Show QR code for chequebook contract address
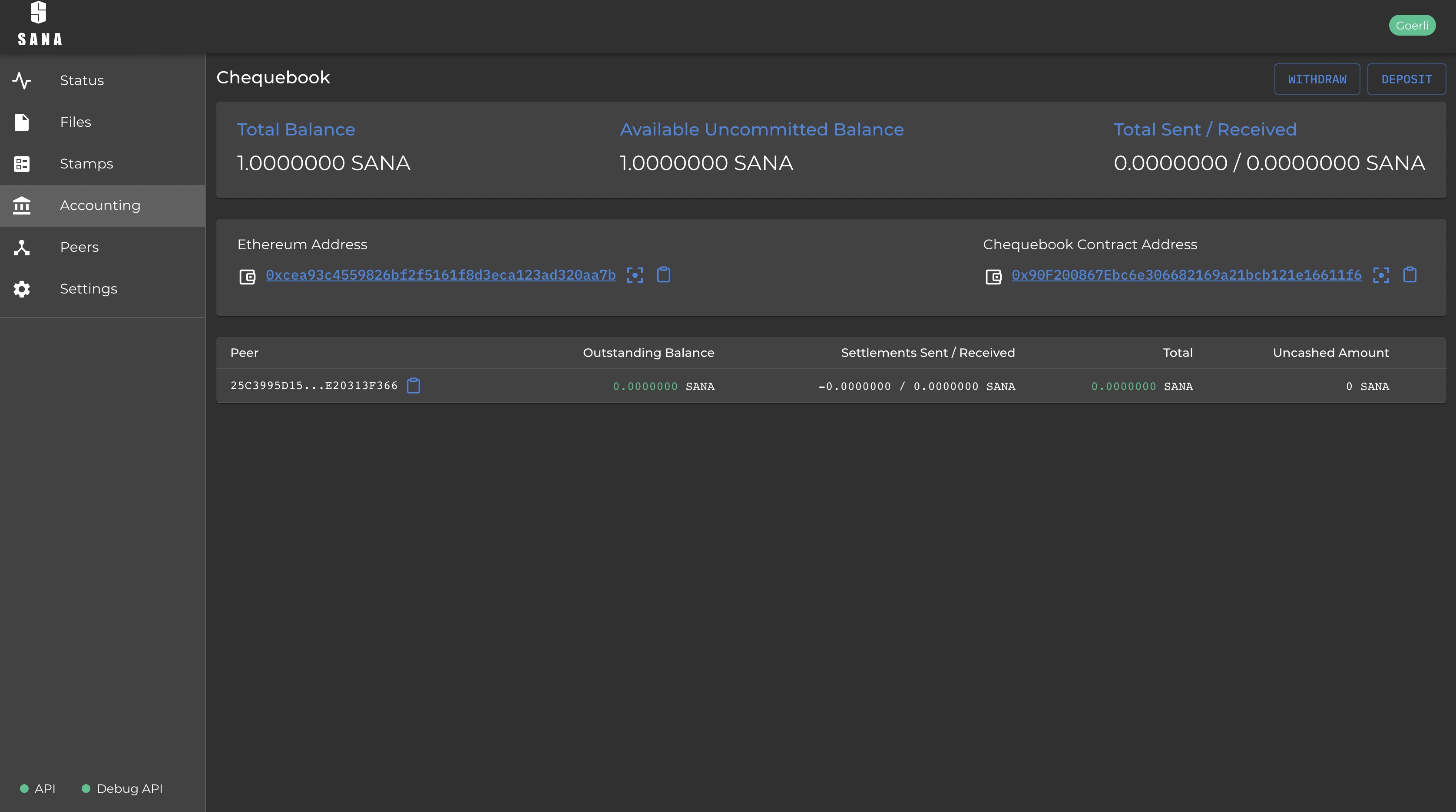The height and width of the screenshot is (812, 1456). pos(1381,275)
